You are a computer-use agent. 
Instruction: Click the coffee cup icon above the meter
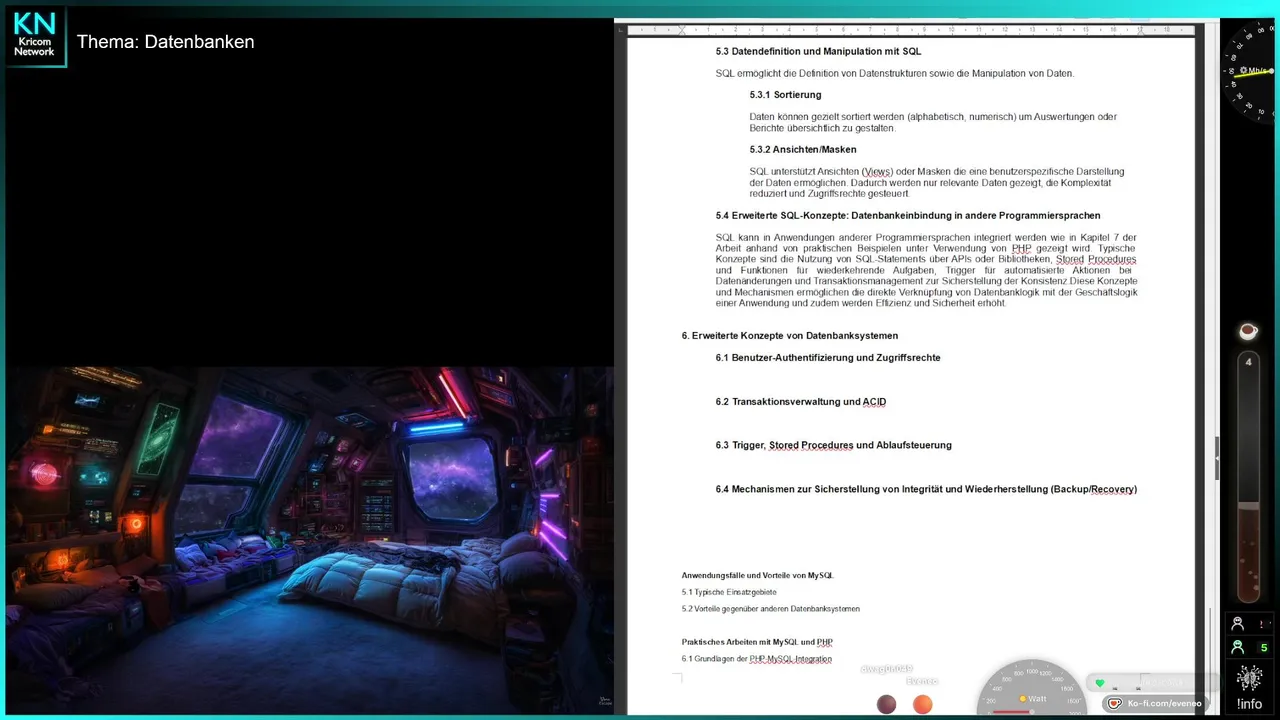1248,331
